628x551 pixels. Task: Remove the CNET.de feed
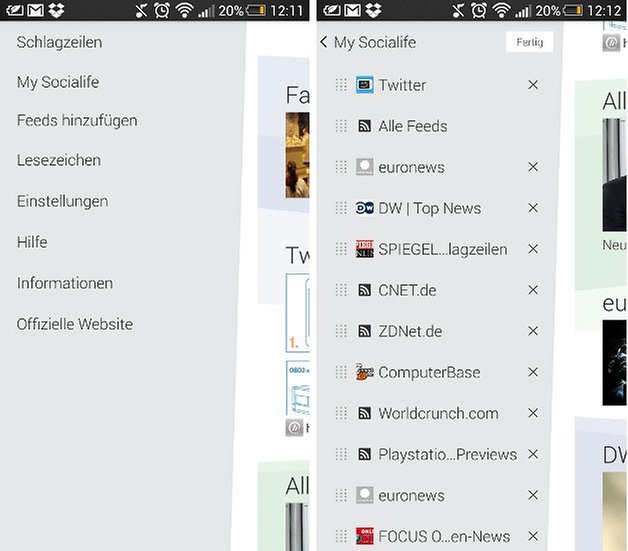click(x=533, y=290)
